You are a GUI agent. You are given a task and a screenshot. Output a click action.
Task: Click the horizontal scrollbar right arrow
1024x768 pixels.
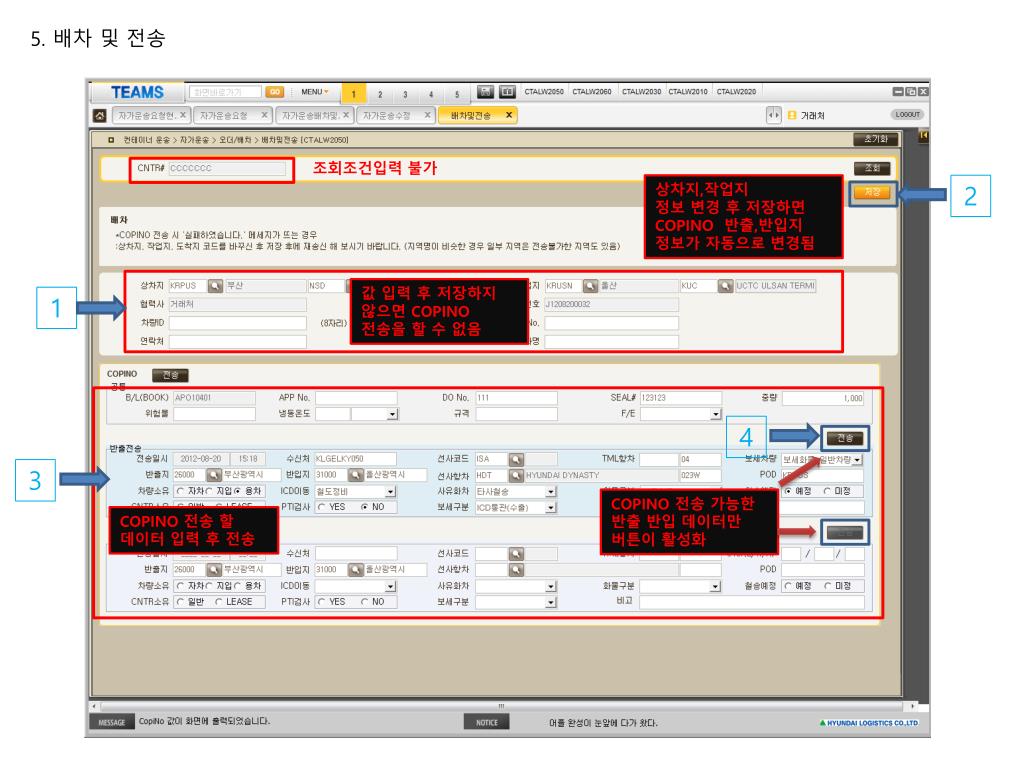912,706
